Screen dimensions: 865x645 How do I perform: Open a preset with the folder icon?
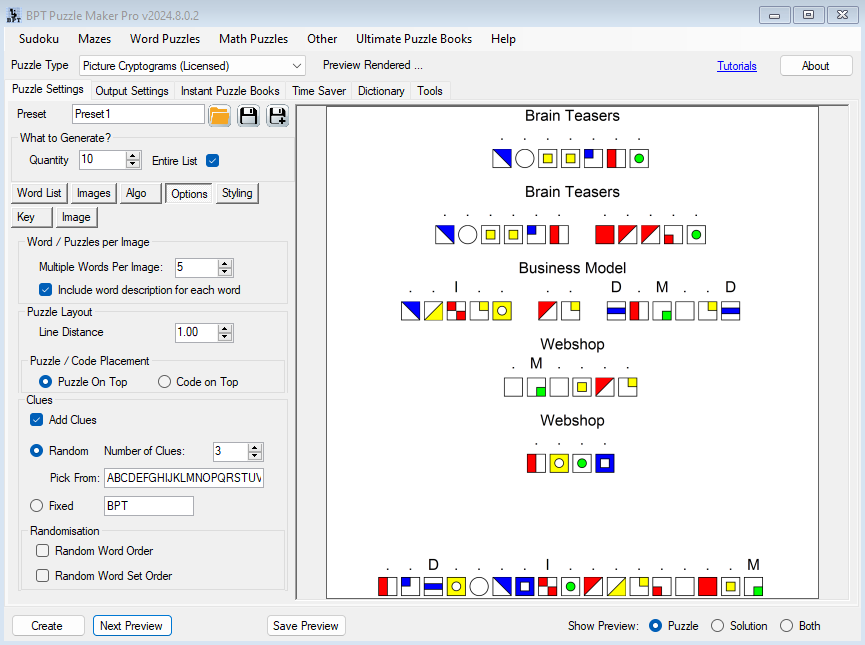(219, 115)
